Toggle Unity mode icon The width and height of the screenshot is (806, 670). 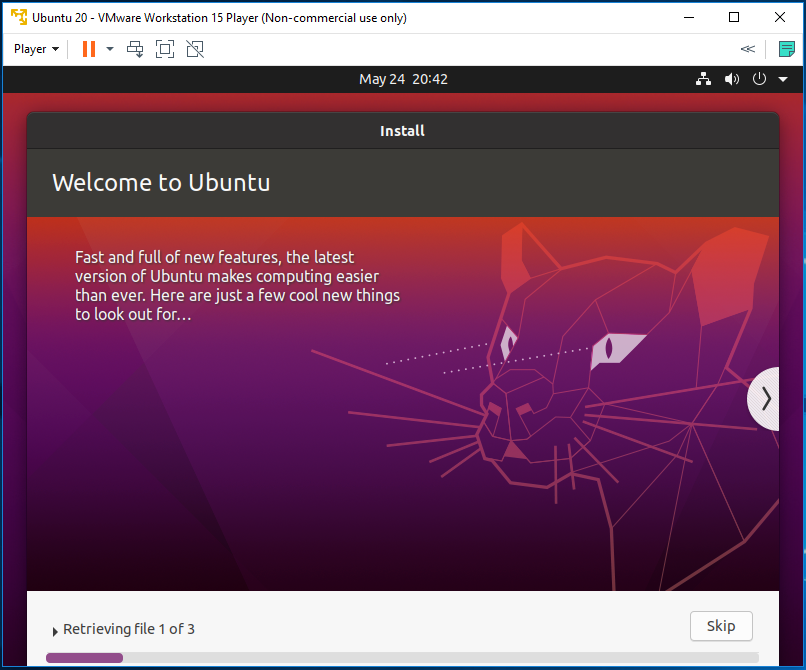pyautogui.click(x=195, y=49)
